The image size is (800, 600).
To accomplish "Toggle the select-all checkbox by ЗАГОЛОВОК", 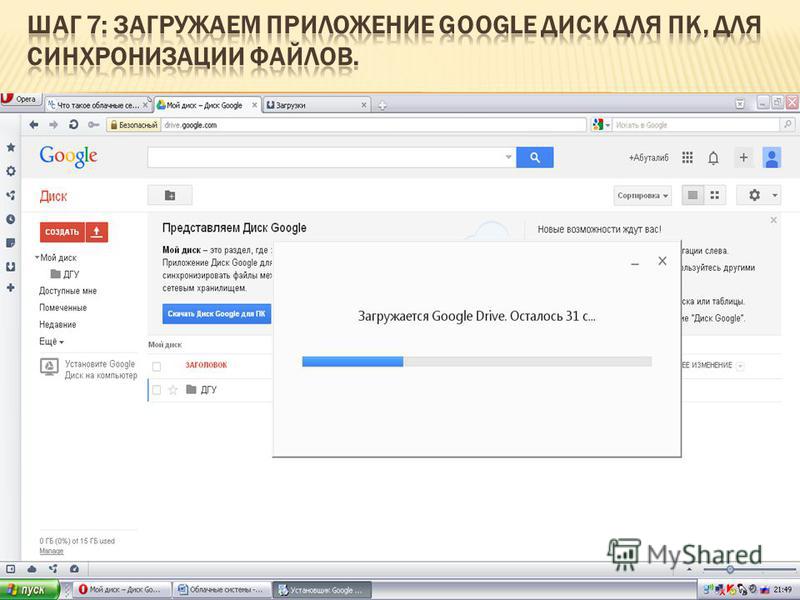I will click(157, 366).
